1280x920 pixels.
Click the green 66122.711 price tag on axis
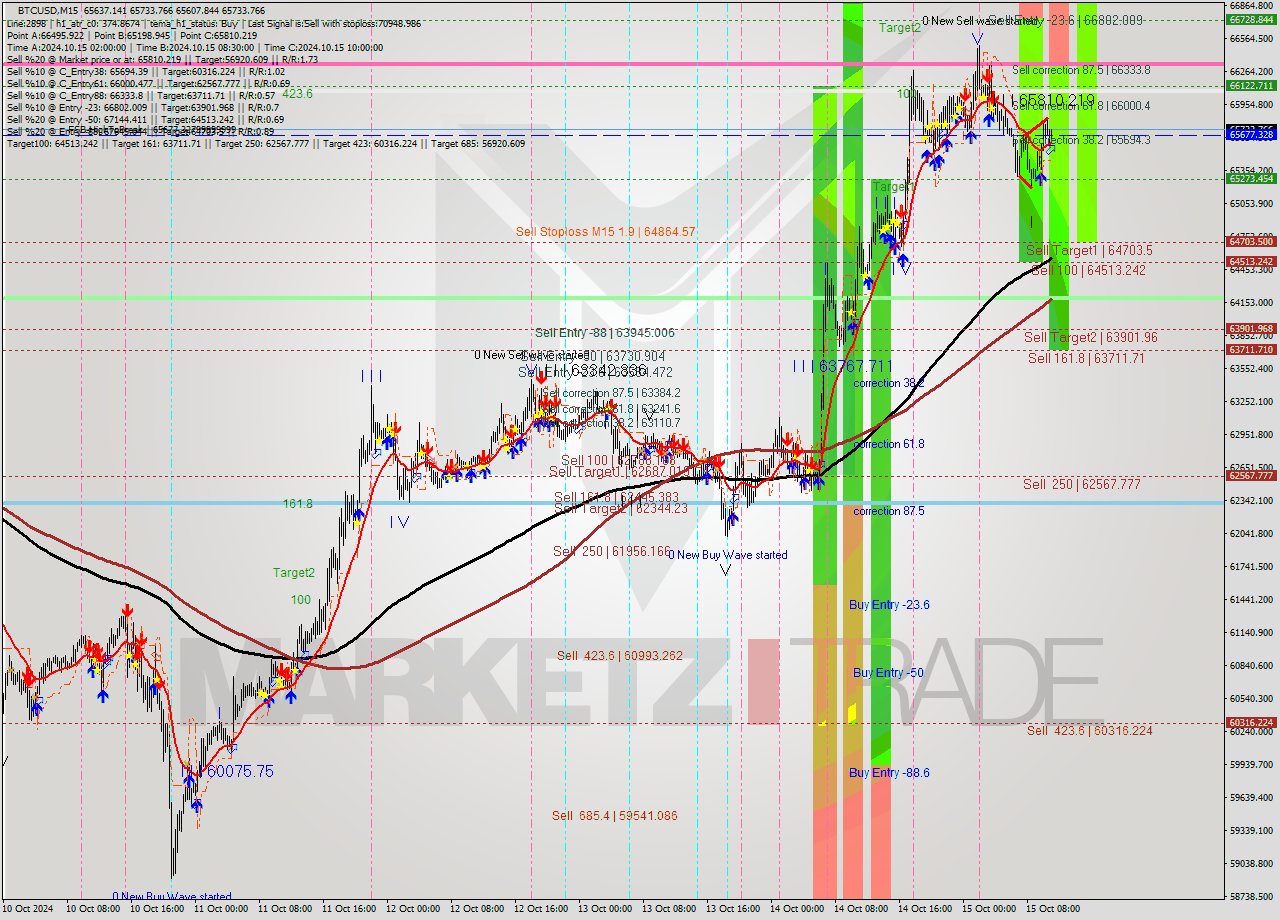(x=1251, y=86)
